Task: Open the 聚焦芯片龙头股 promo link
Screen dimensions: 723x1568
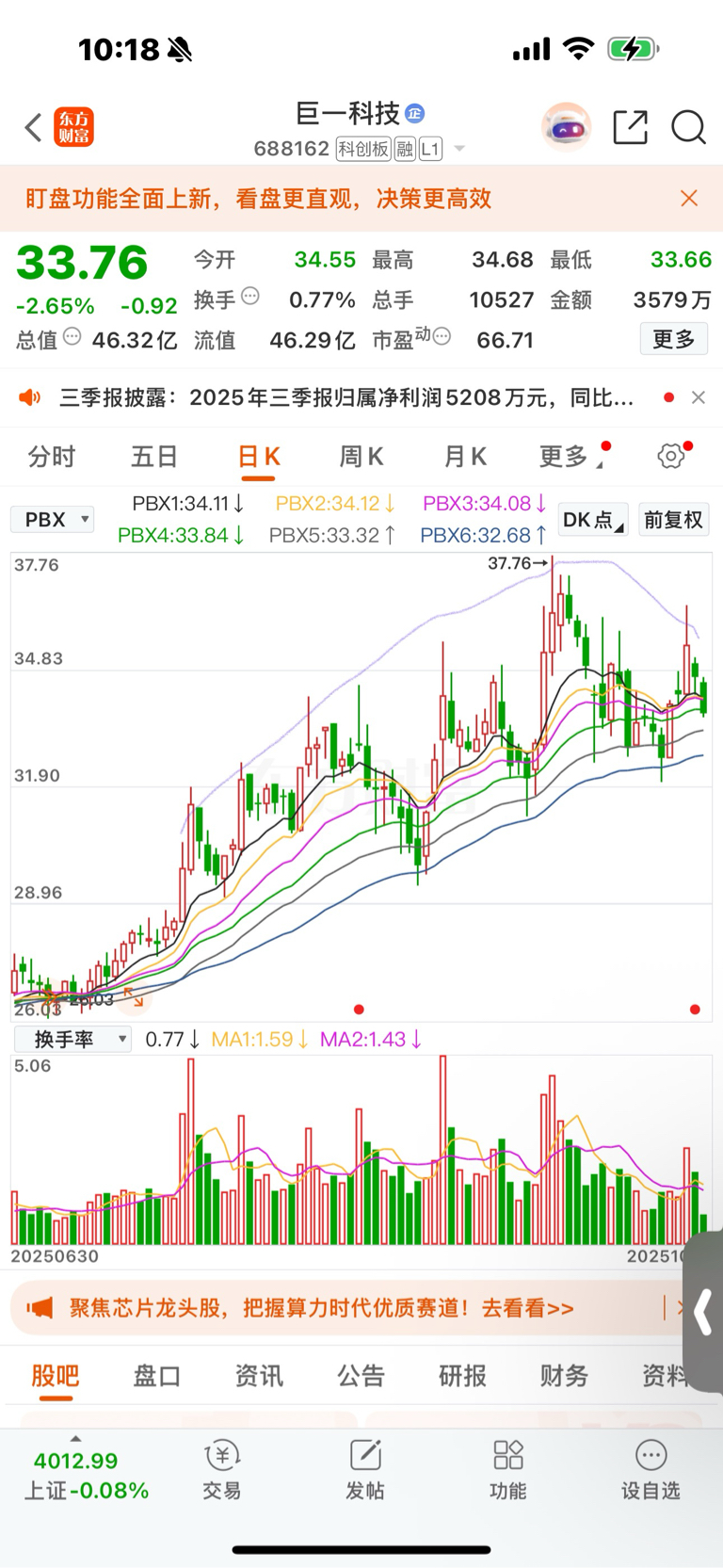Action: point(321,1308)
